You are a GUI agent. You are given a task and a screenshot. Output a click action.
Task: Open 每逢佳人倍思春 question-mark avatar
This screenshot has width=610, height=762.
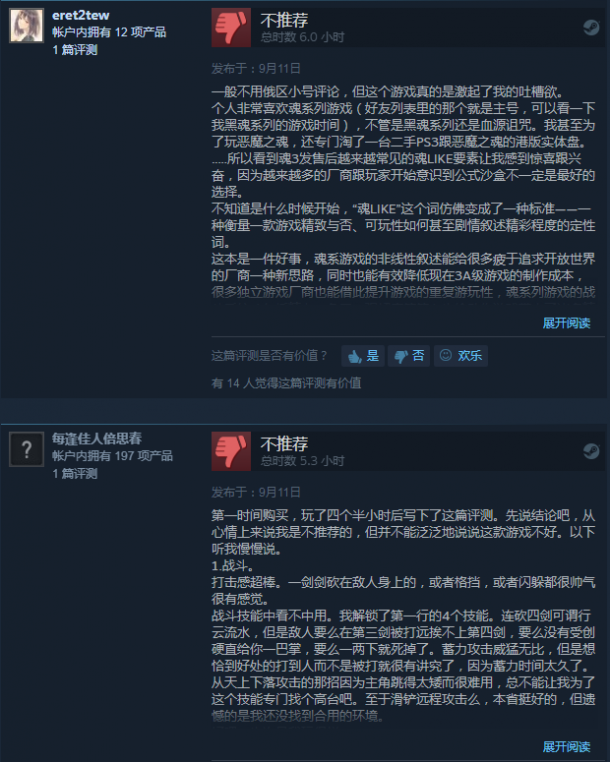(x=27, y=450)
